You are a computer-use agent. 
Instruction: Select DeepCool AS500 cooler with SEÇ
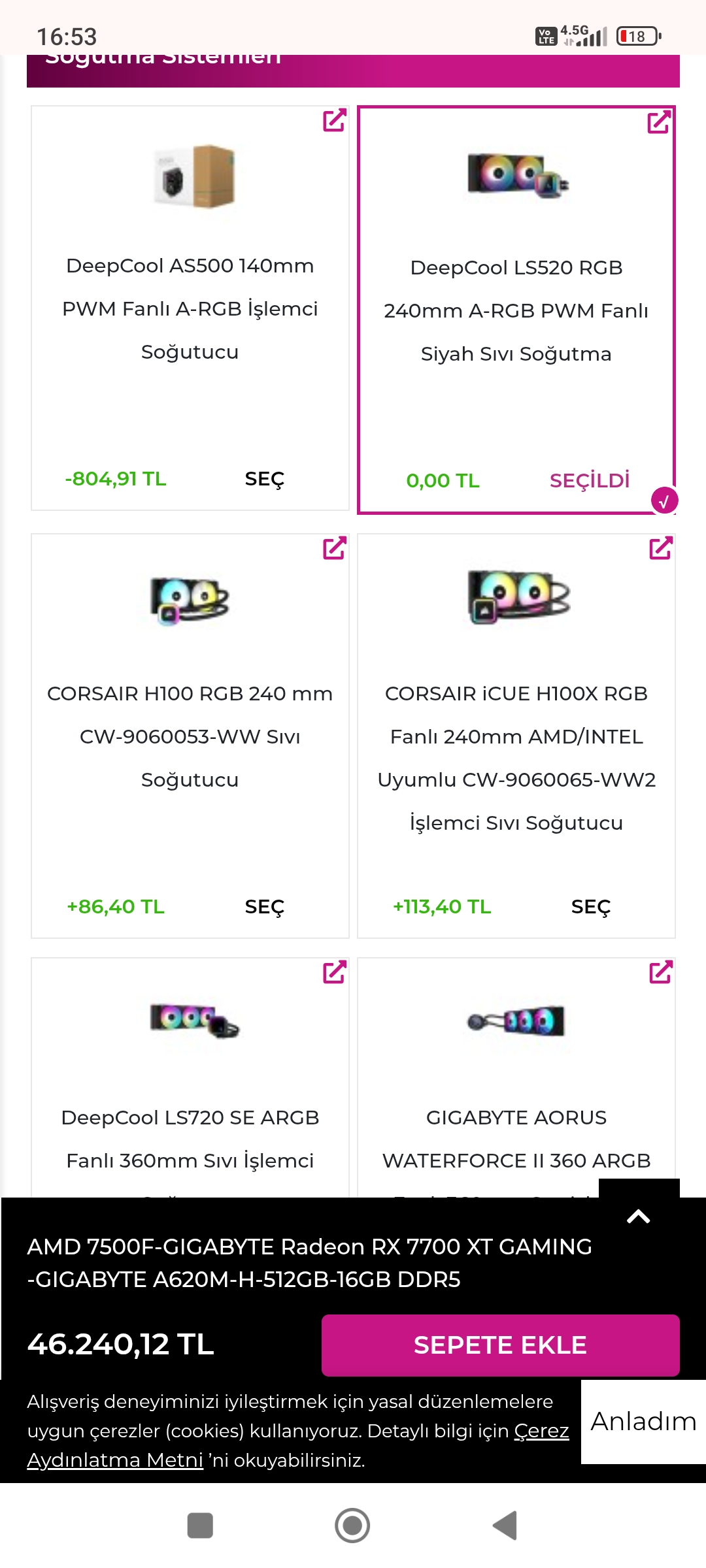coord(264,479)
